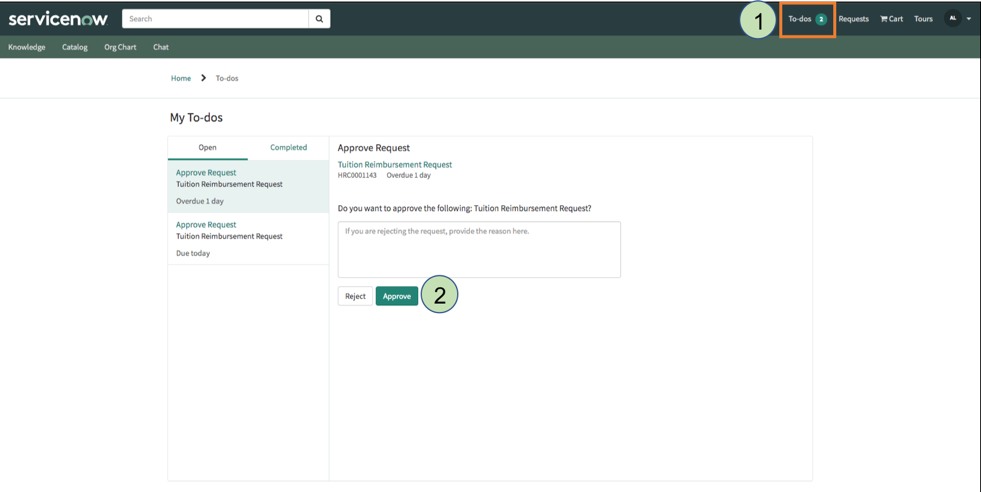Image resolution: width=981 pixels, height=492 pixels.
Task: Click the To-dos breadcrumb text
Action: 227,78
